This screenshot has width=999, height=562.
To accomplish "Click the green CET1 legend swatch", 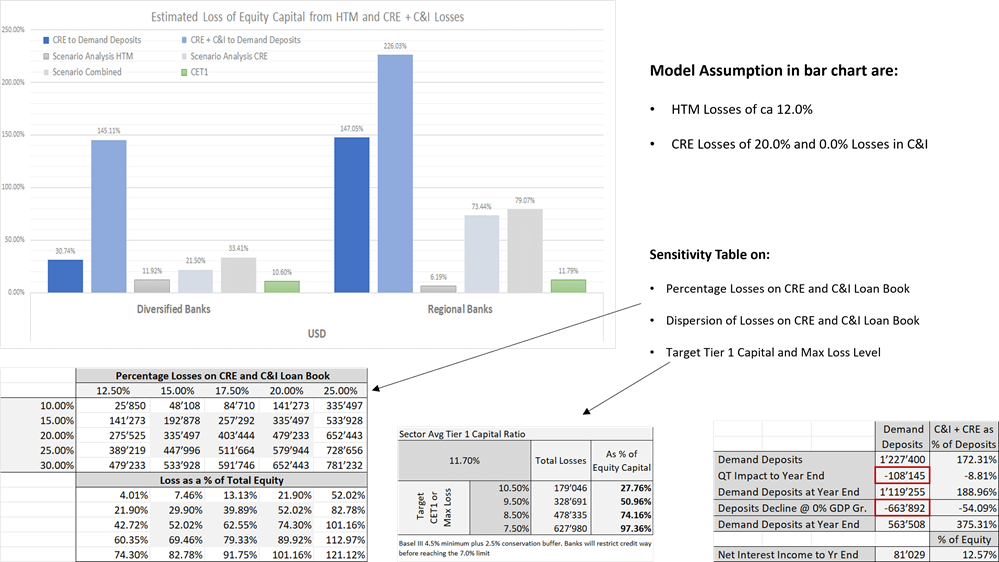I will [184, 72].
